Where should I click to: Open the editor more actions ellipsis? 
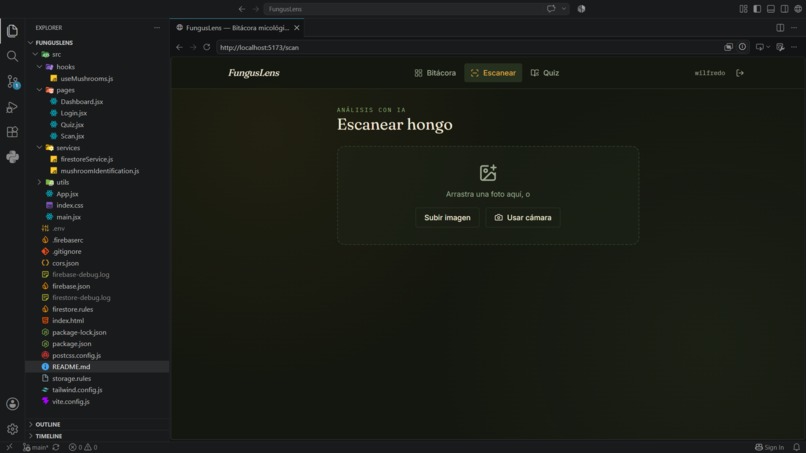tap(794, 28)
